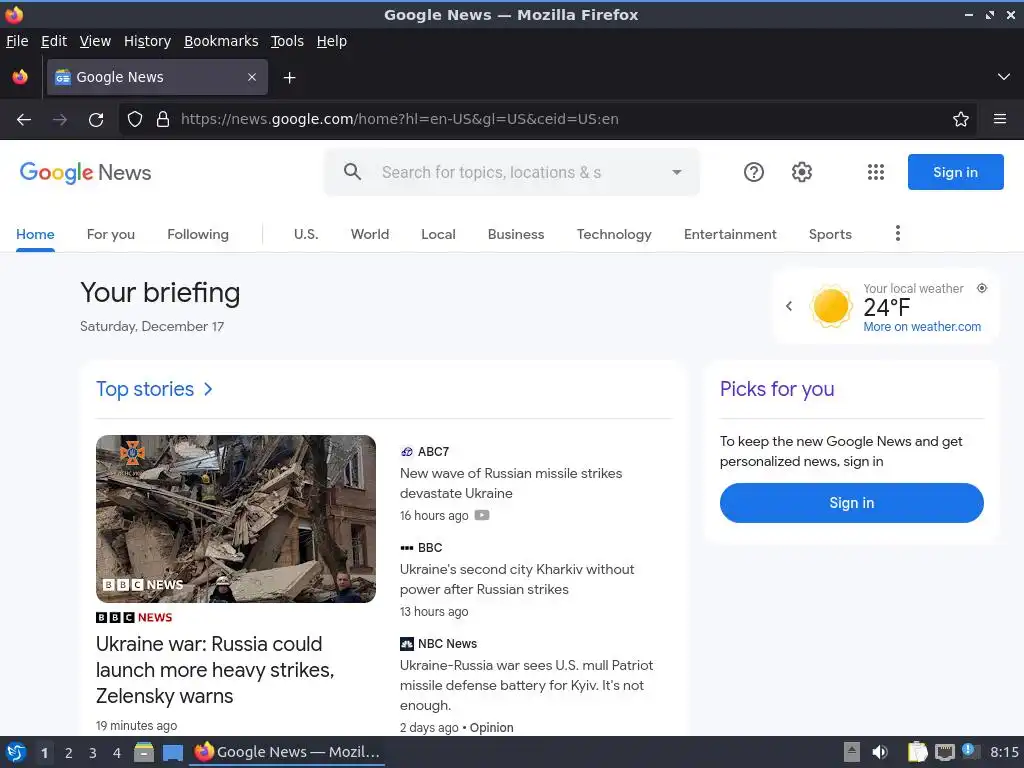Screen dimensions: 1024x768
Task: Open the Business news section
Action: point(516,234)
